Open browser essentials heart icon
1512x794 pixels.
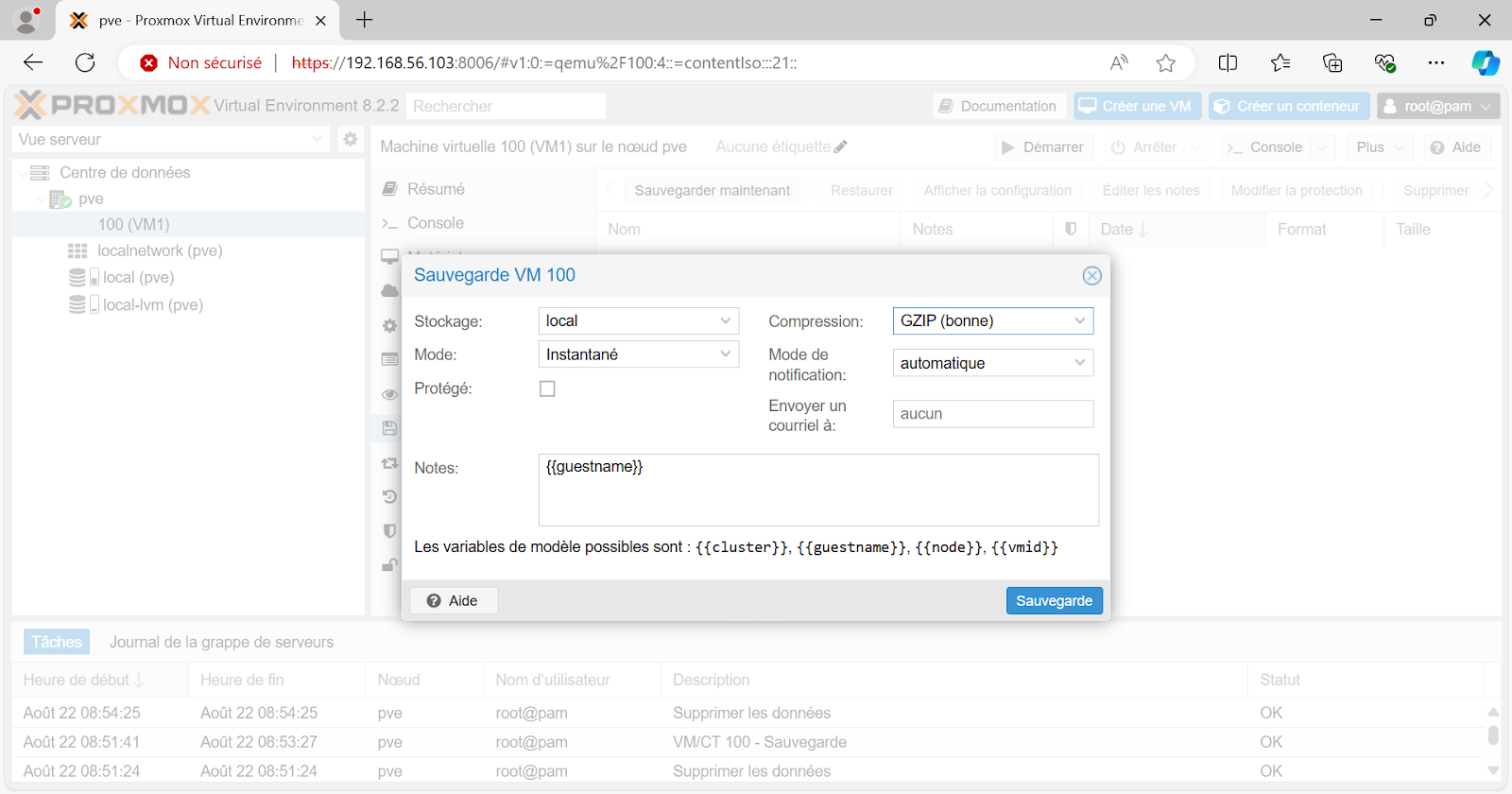point(1385,62)
